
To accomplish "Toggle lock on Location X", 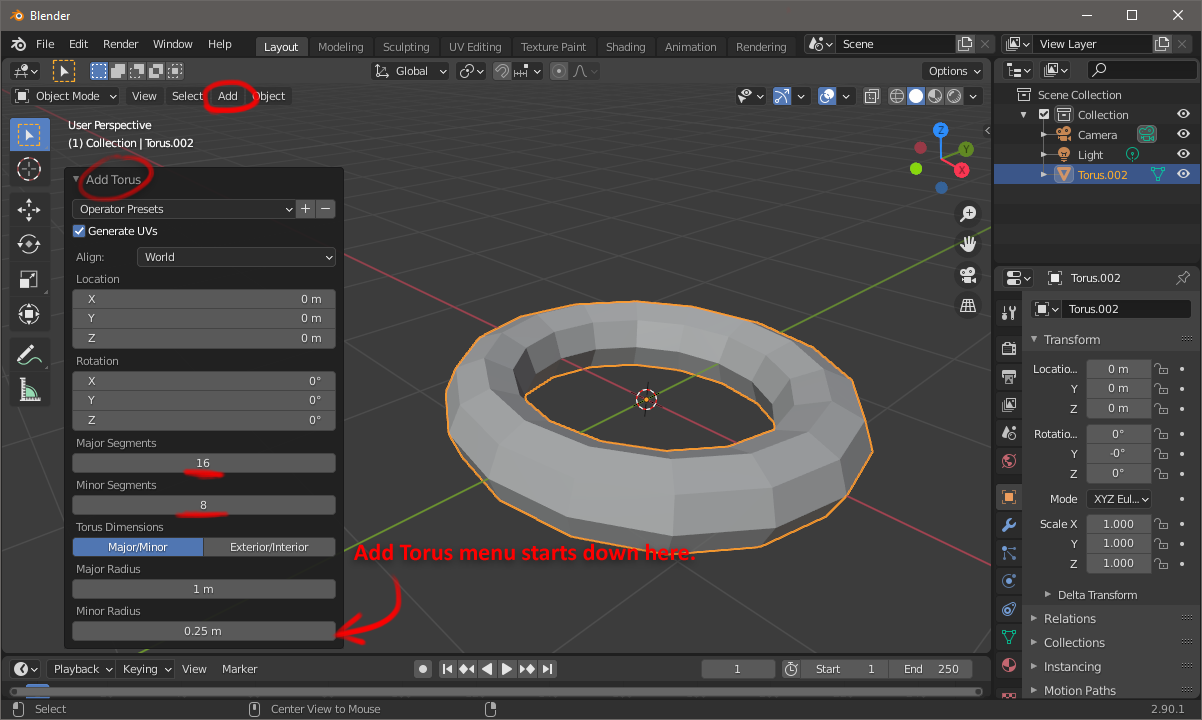I will click(1161, 369).
